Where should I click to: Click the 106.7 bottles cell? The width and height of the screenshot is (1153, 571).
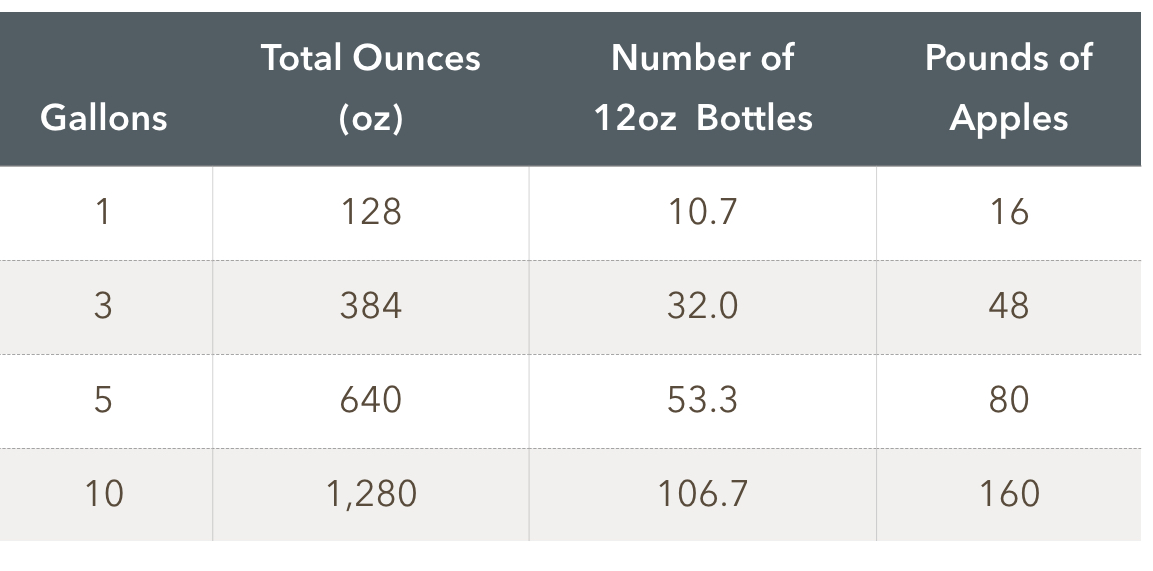(703, 494)
